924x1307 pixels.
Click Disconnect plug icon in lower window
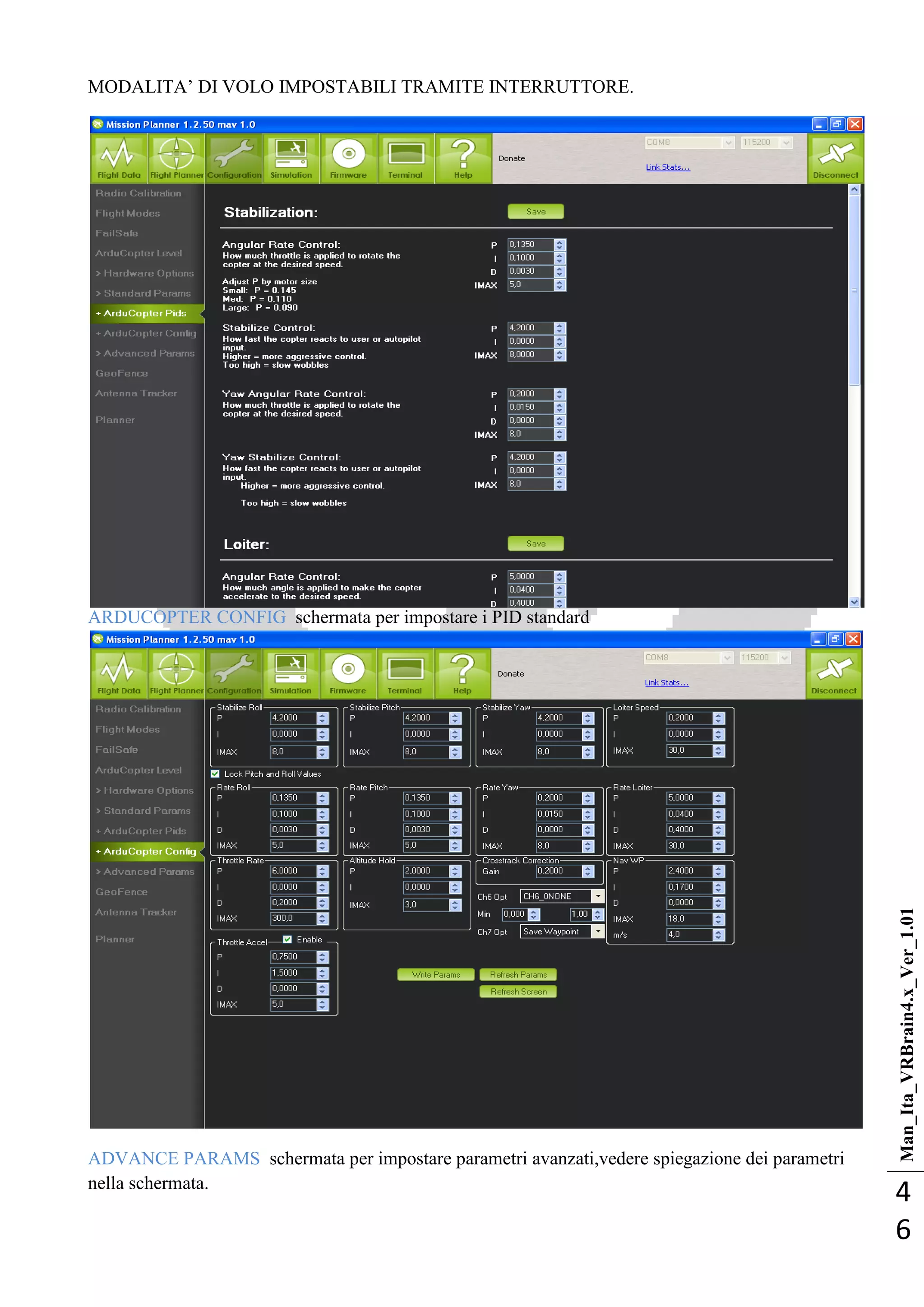(834, 674)
